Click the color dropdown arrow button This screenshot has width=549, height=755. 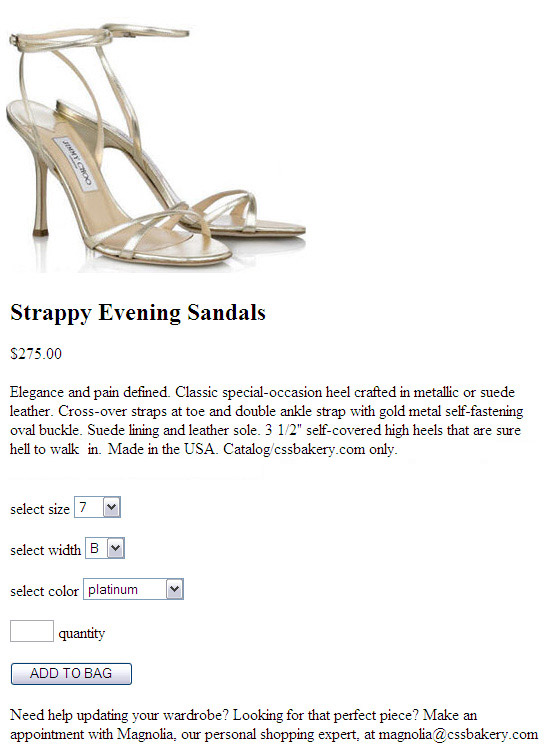174,589
